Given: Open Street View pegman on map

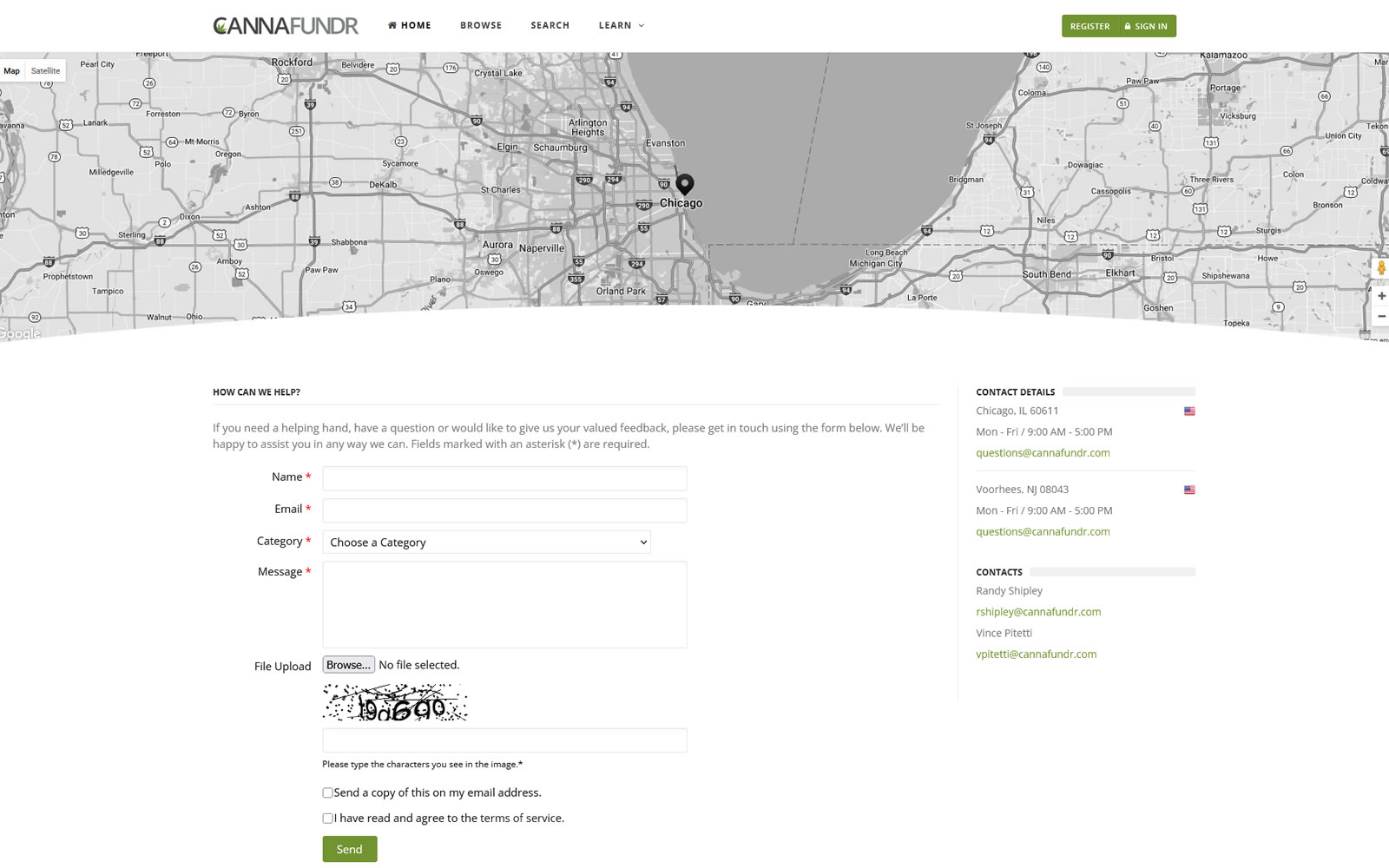Looking at the screenshot, I should click(x=1381, y=268).
